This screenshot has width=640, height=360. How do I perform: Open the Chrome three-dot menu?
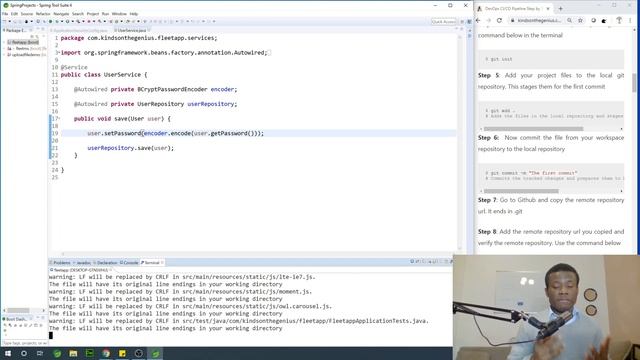(x=631, y=20)
